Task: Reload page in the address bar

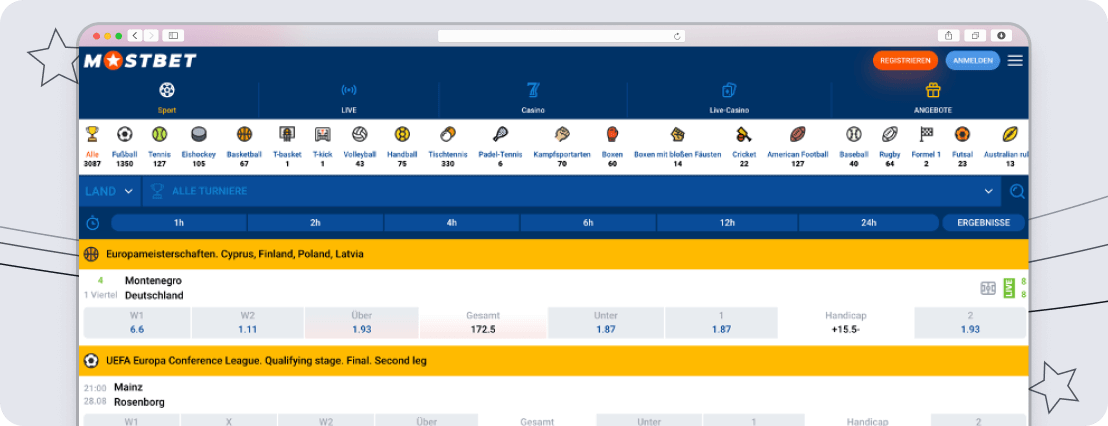Action: tap(677, 36)
